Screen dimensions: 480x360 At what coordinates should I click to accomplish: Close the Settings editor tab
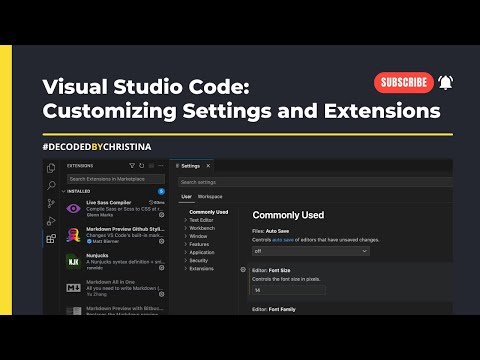pos(208,166)
